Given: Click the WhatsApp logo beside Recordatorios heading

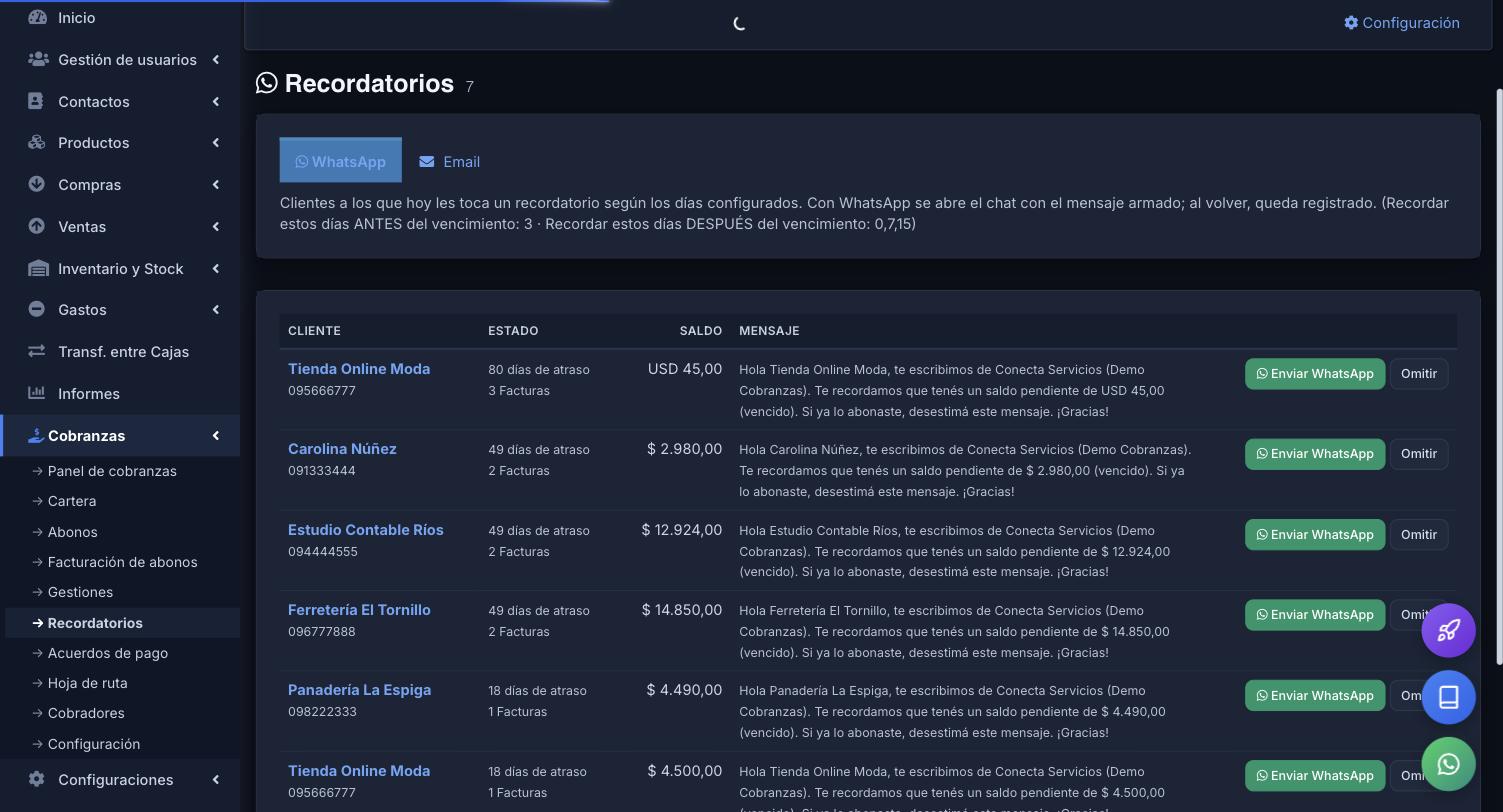Looking at the screenshot, I should point(267,83).
